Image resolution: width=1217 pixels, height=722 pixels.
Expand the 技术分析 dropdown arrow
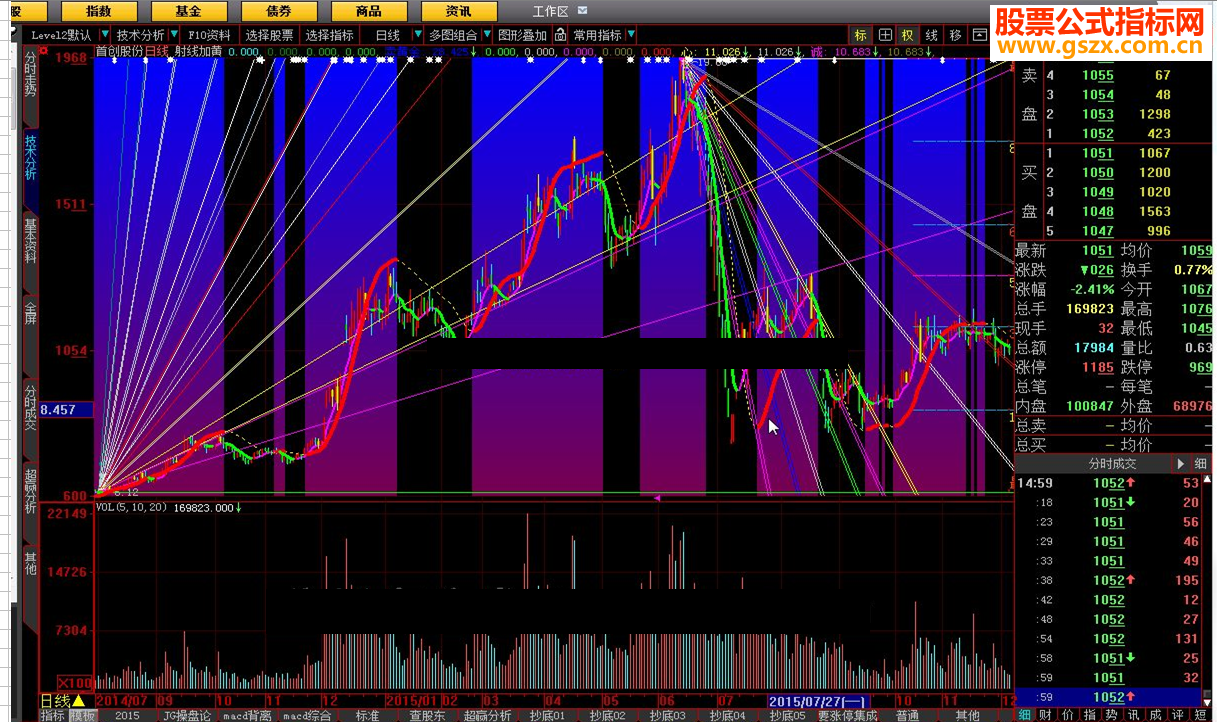174,35
